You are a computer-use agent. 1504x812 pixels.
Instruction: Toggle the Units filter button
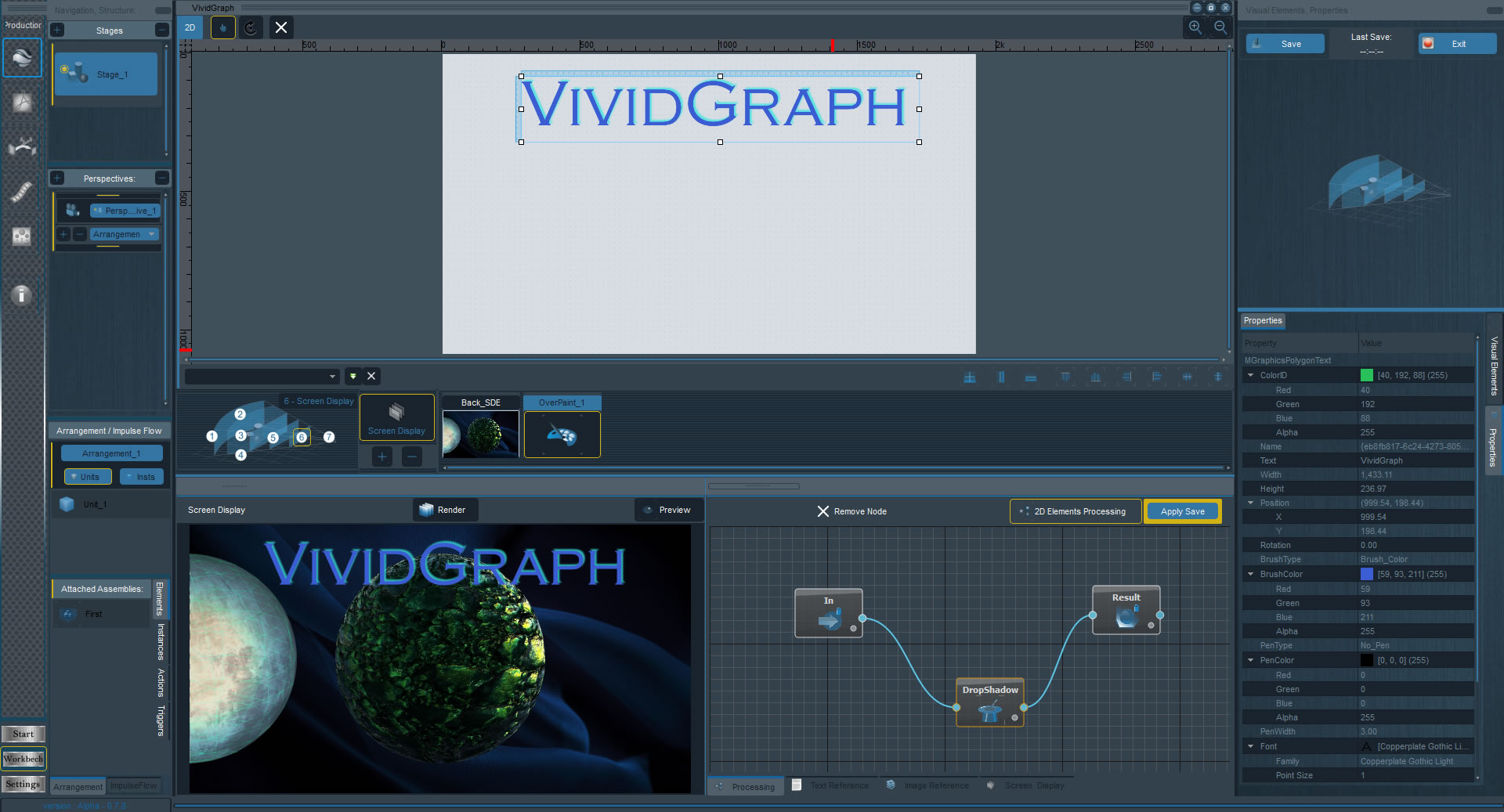click(88, 477)
